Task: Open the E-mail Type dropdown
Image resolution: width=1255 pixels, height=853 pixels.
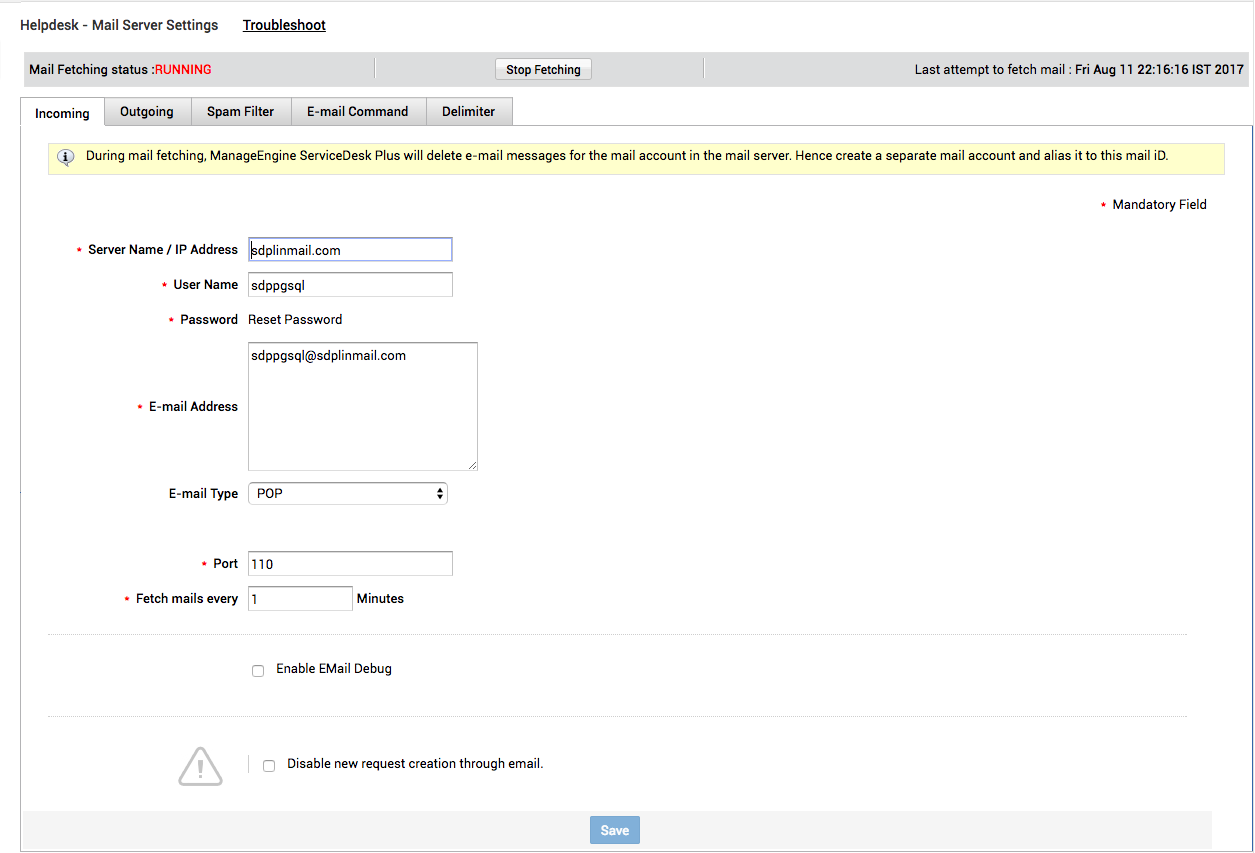Action: tap(348, 494)
